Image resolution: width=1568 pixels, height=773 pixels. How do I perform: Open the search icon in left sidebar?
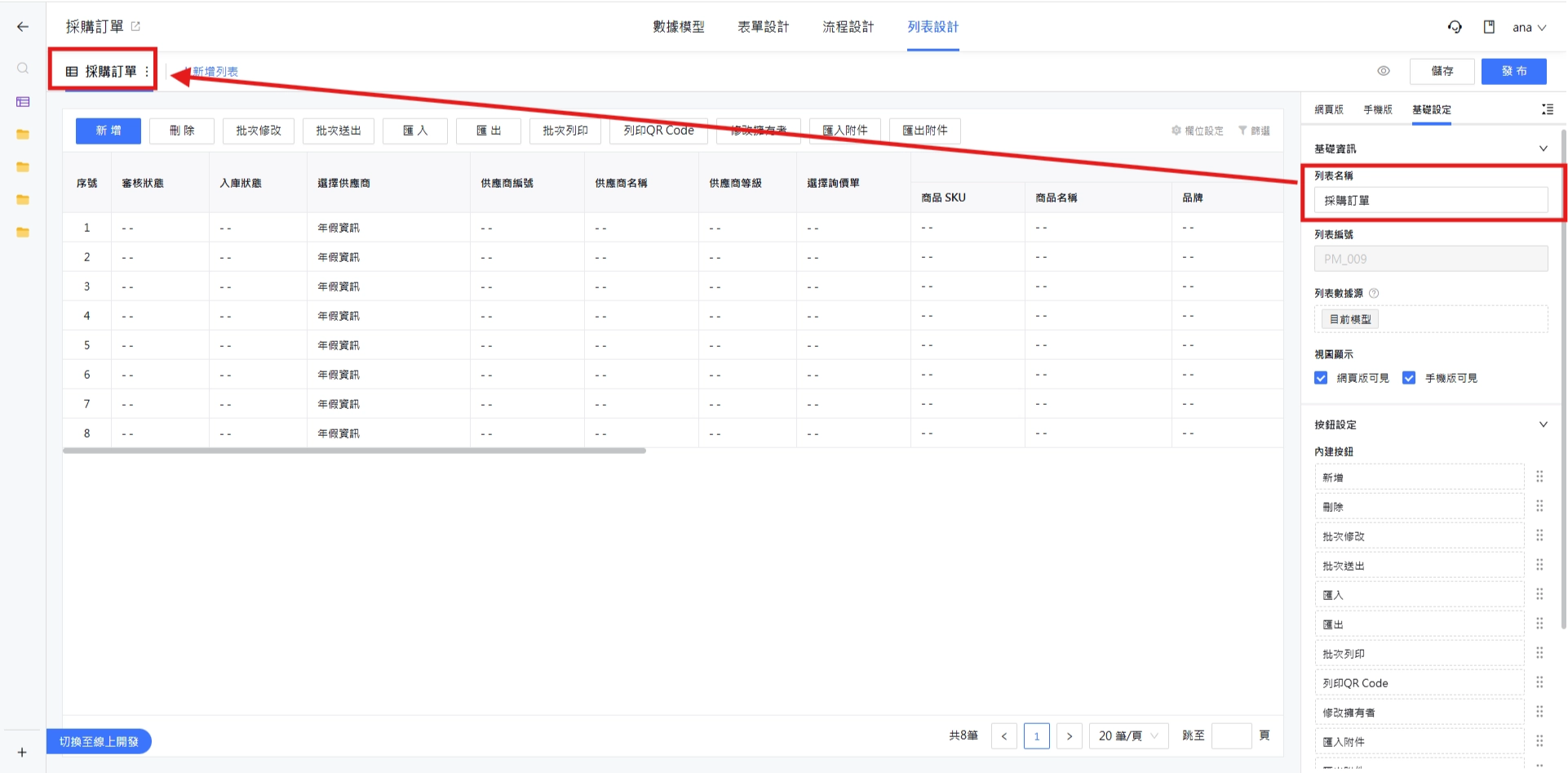pos(23,69)
